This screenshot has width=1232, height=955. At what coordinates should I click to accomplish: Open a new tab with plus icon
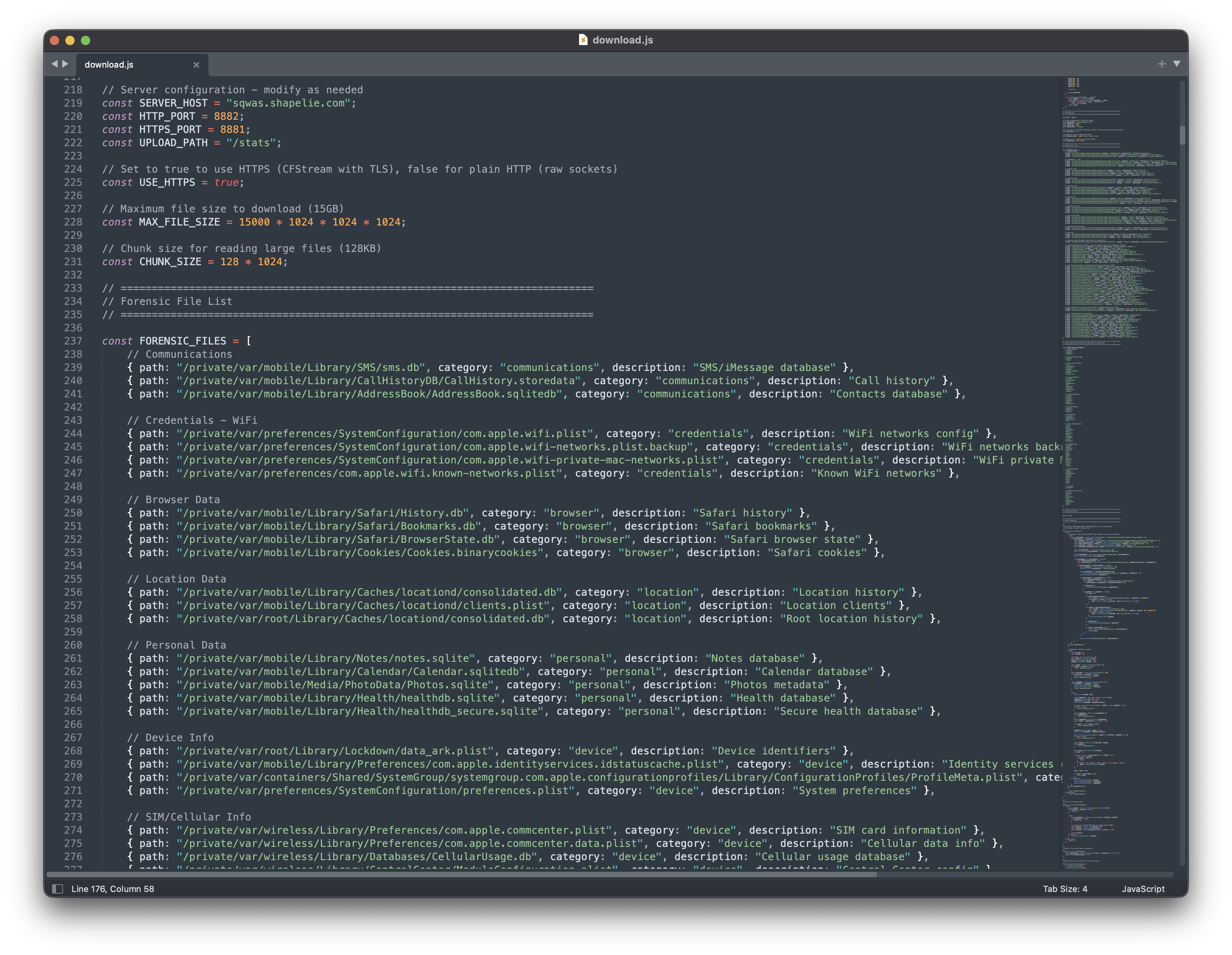click(1162, 64)
